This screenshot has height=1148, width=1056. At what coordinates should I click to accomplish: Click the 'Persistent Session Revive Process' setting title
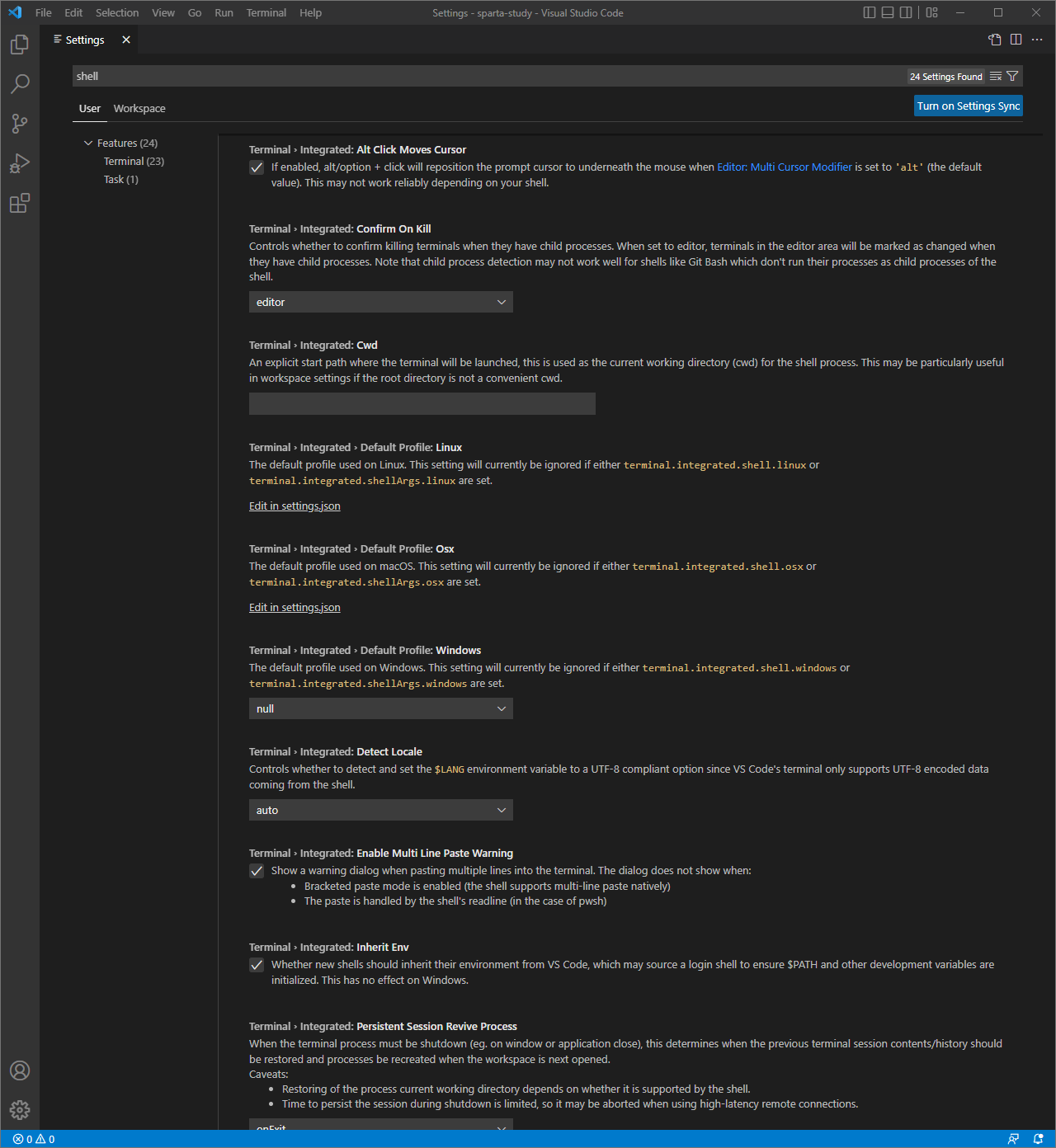[x=436, y=1027]
